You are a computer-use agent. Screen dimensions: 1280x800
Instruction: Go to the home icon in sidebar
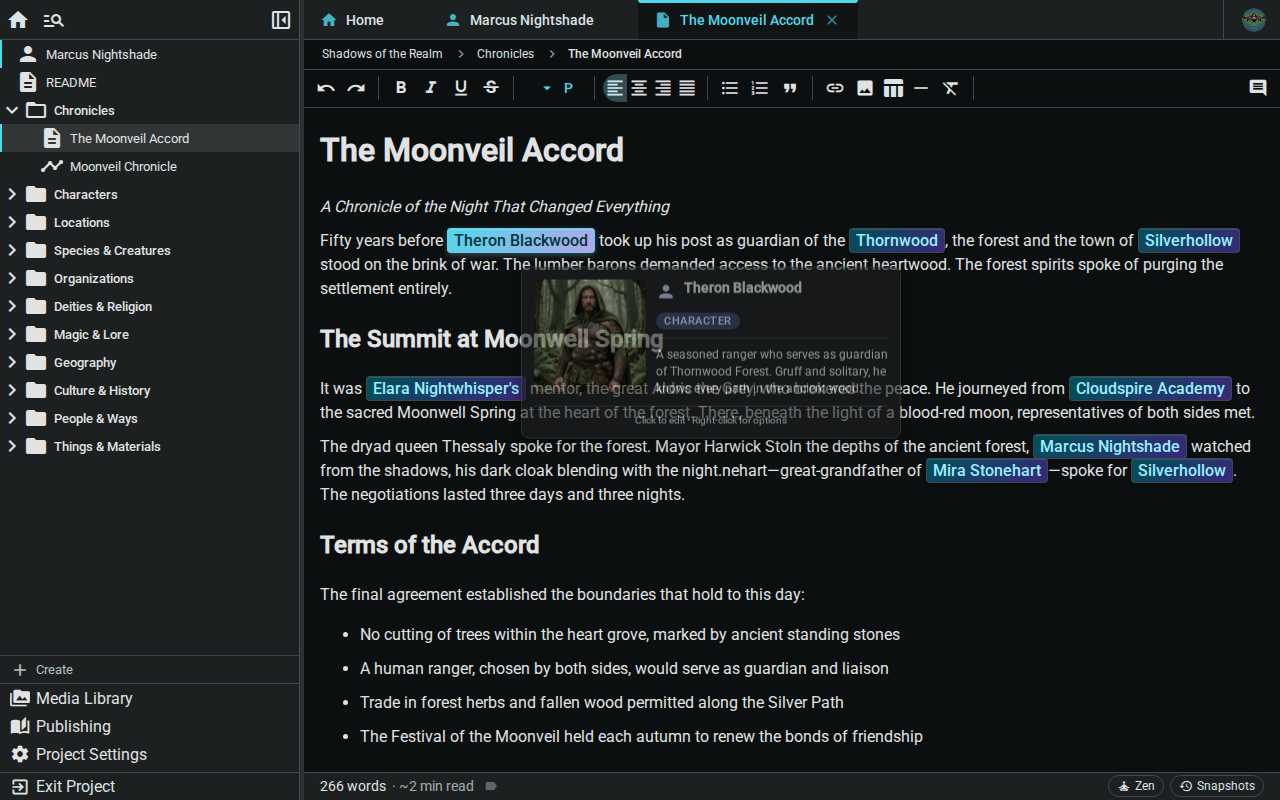18,20
